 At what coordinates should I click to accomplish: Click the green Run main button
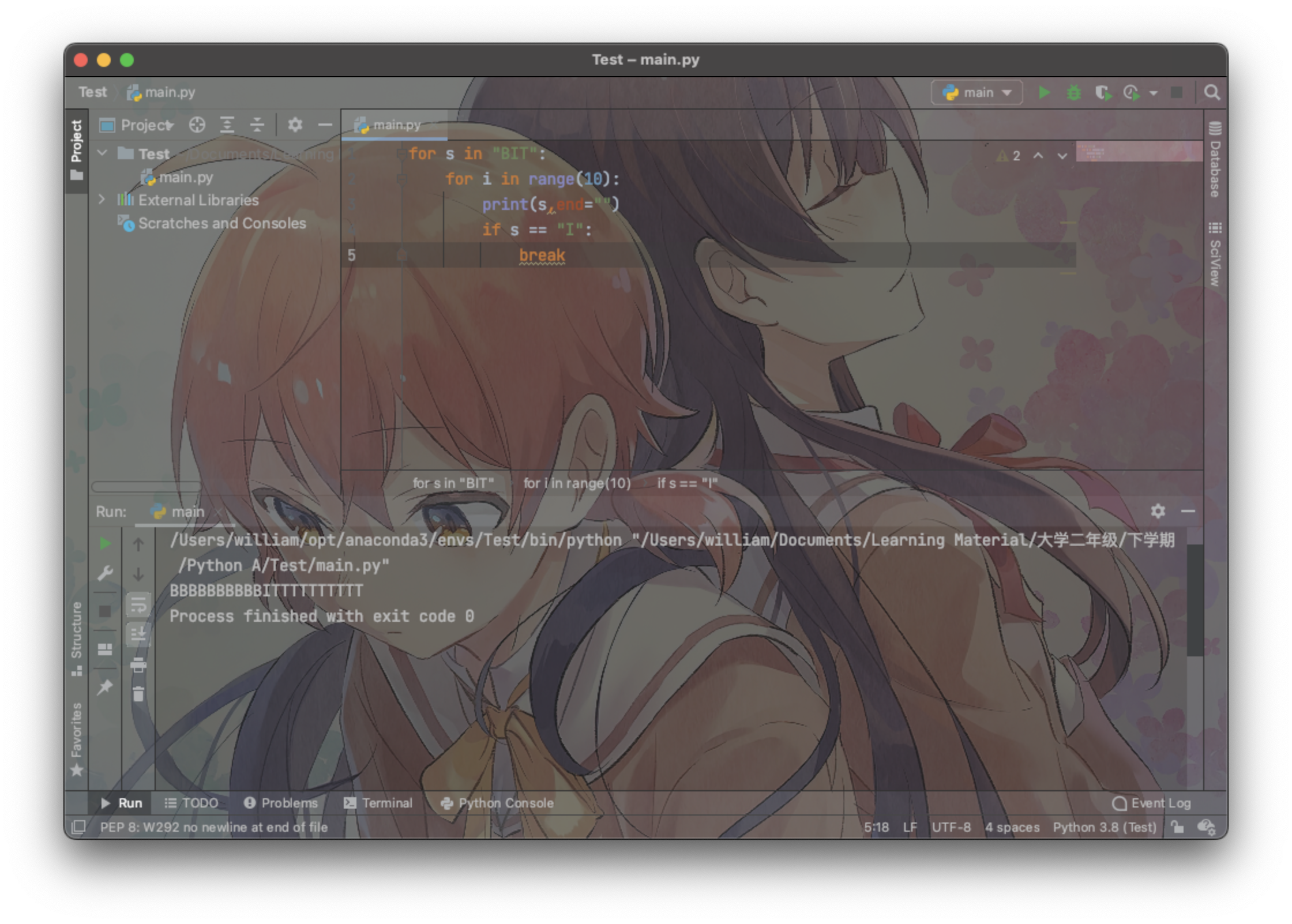(1044, 92)
